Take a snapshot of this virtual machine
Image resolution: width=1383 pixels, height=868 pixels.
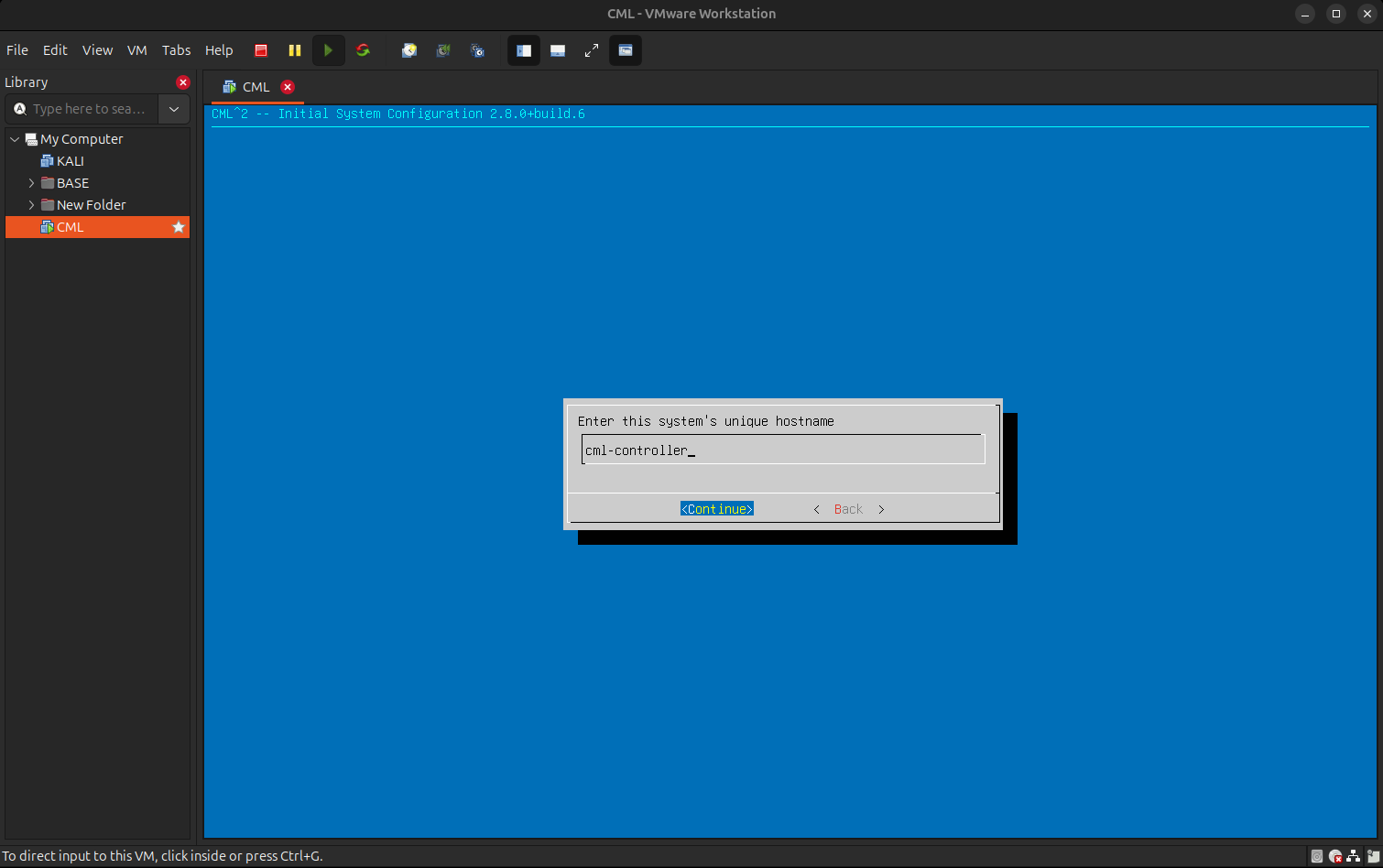pyautogui.click(x=409, y=50)
